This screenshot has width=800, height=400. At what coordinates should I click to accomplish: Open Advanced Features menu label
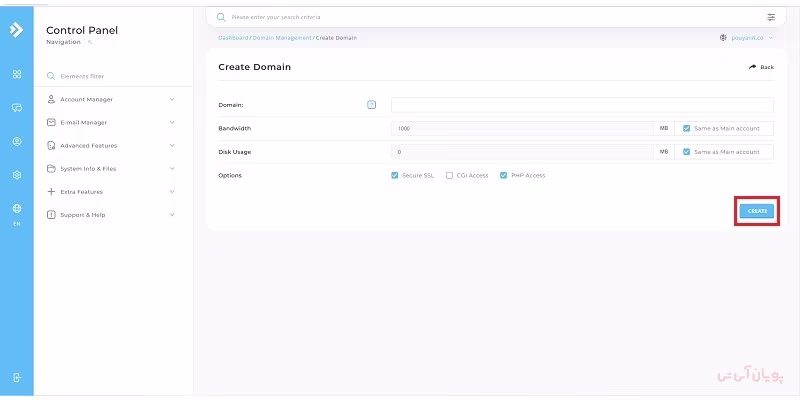tap(89, 146)
